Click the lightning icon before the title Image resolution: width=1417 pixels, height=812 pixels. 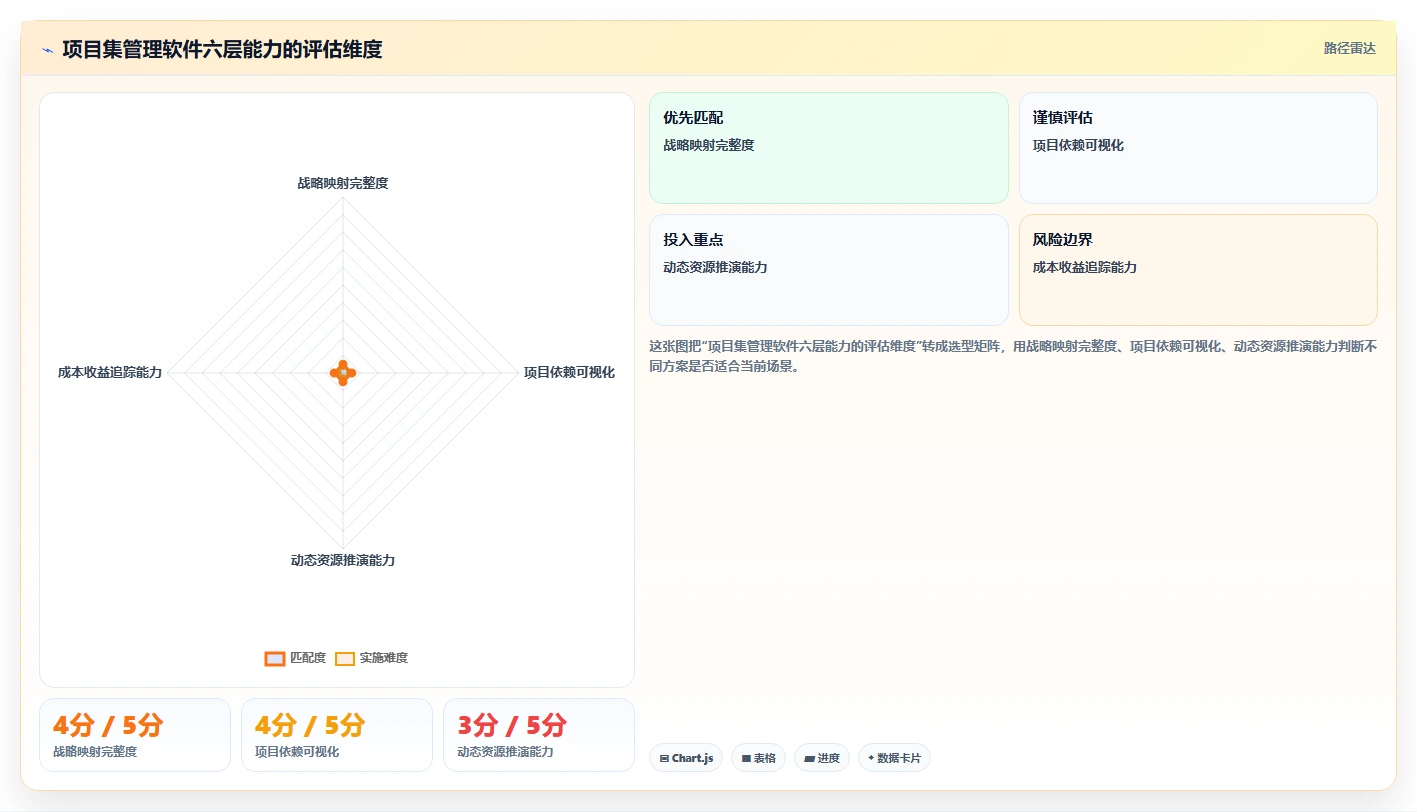point(47,50)
